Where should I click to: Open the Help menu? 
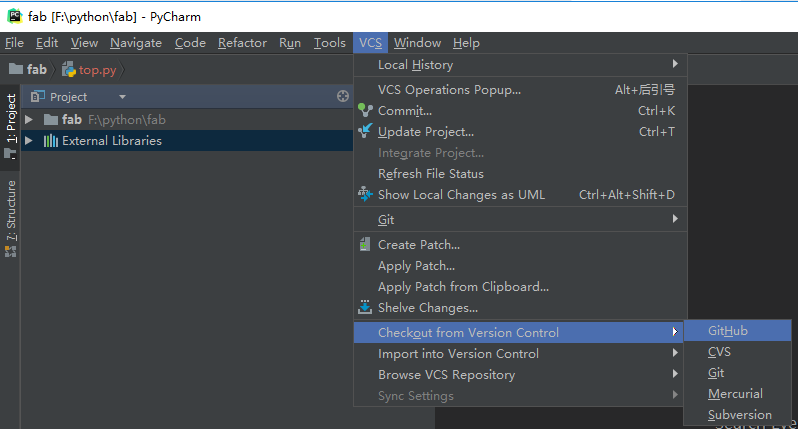tap(466, 43)
